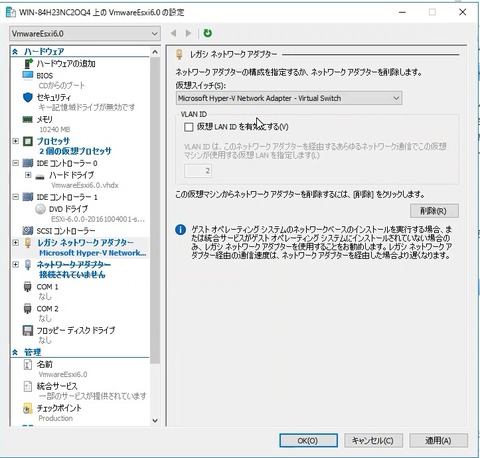Collapse IDE コントローラー 1 node
Image resolution: width=480 pixels, height=458 pixels.
[15, 197]
